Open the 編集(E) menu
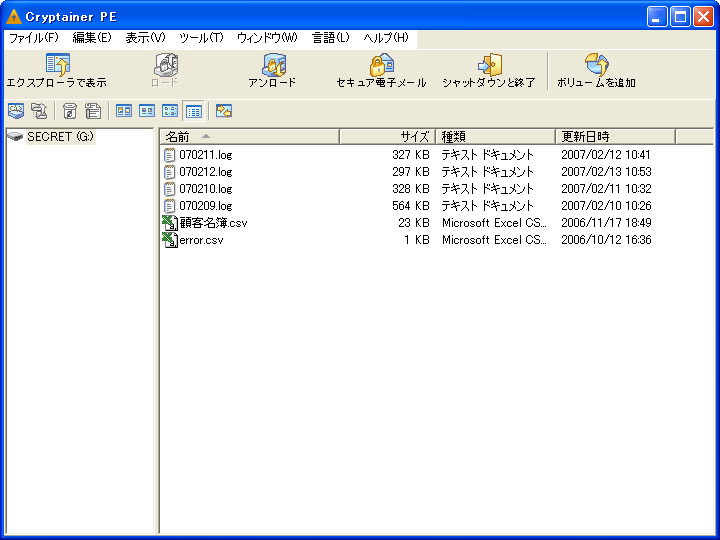Image resolution: width=720 pixels, height=540 pixels. (x=92, y=38)
